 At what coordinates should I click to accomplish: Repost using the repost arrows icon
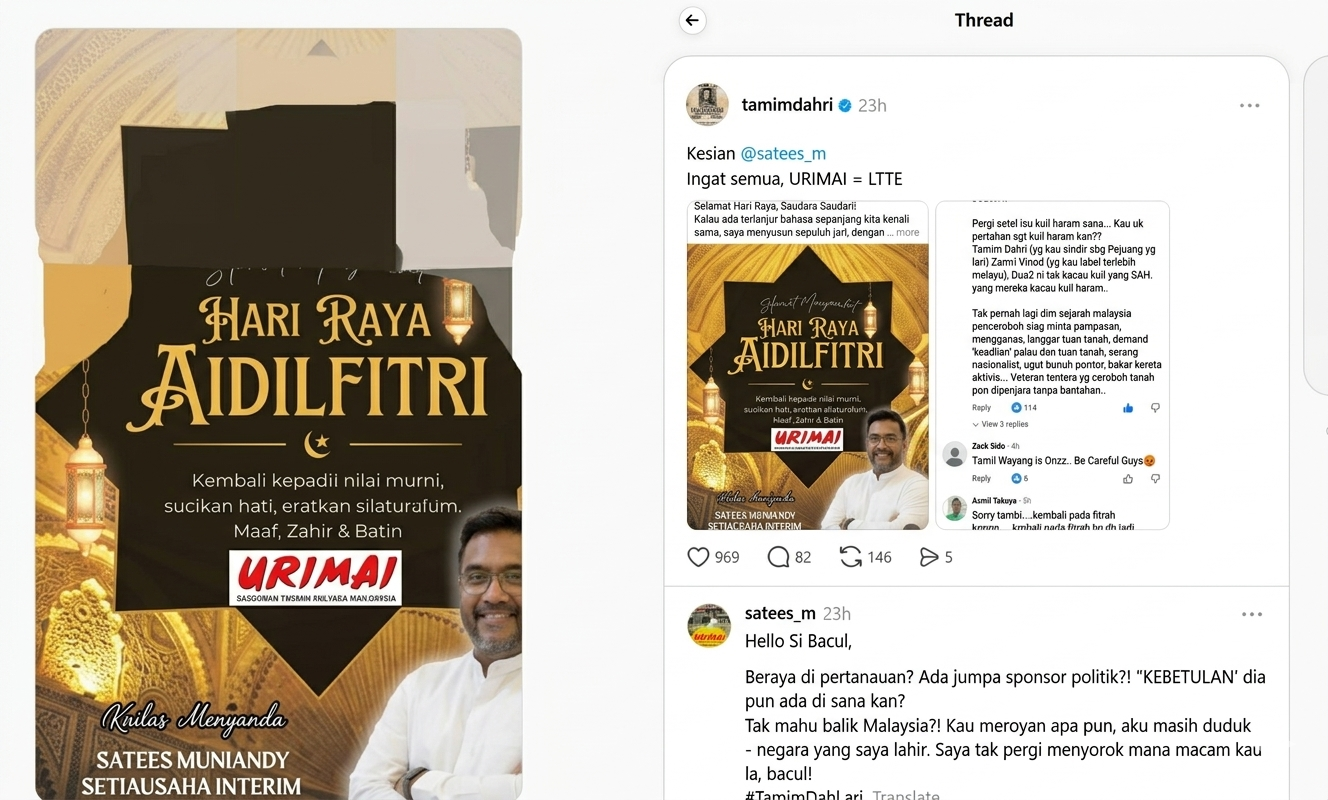click(x=851, y=557)
